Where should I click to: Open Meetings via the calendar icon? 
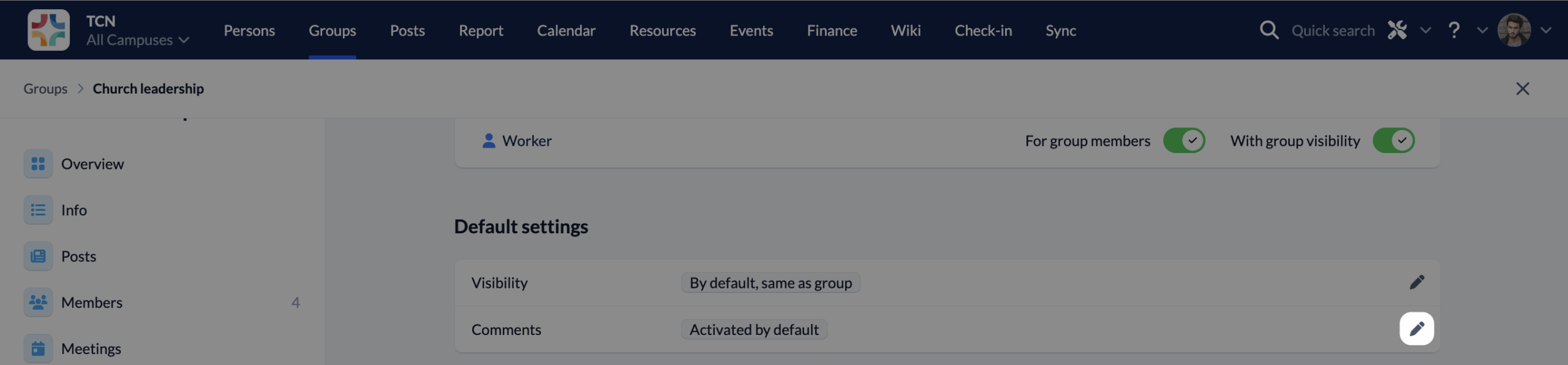click(x=38, y=348)
